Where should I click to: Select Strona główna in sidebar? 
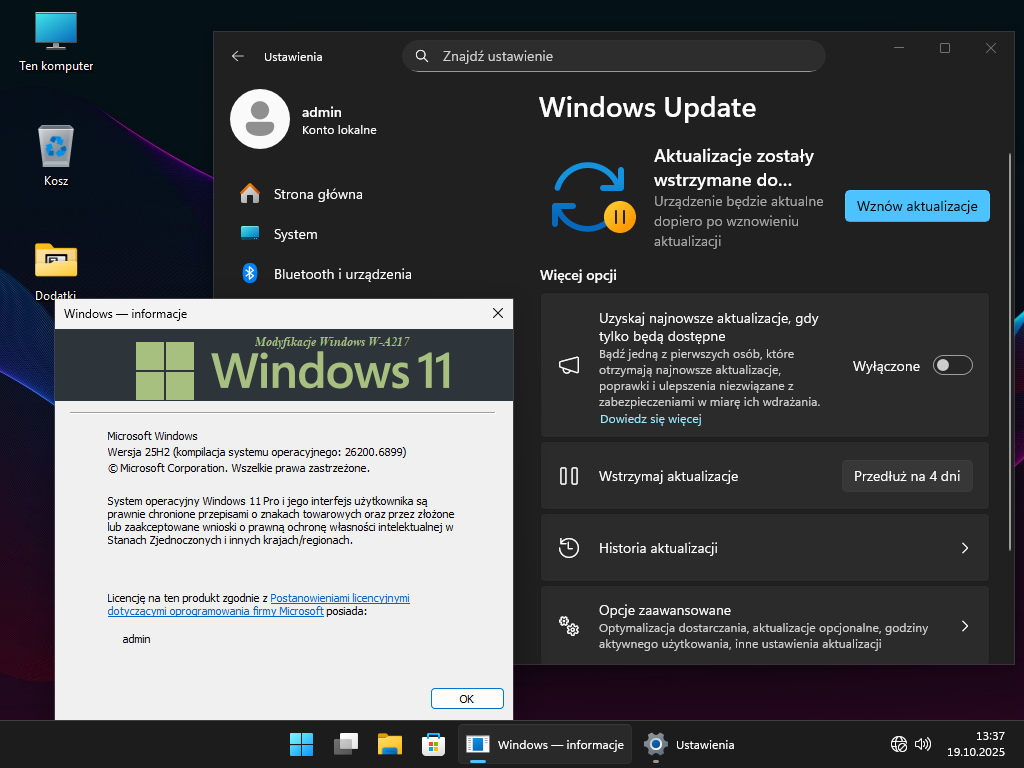click(x=318, y=194)
